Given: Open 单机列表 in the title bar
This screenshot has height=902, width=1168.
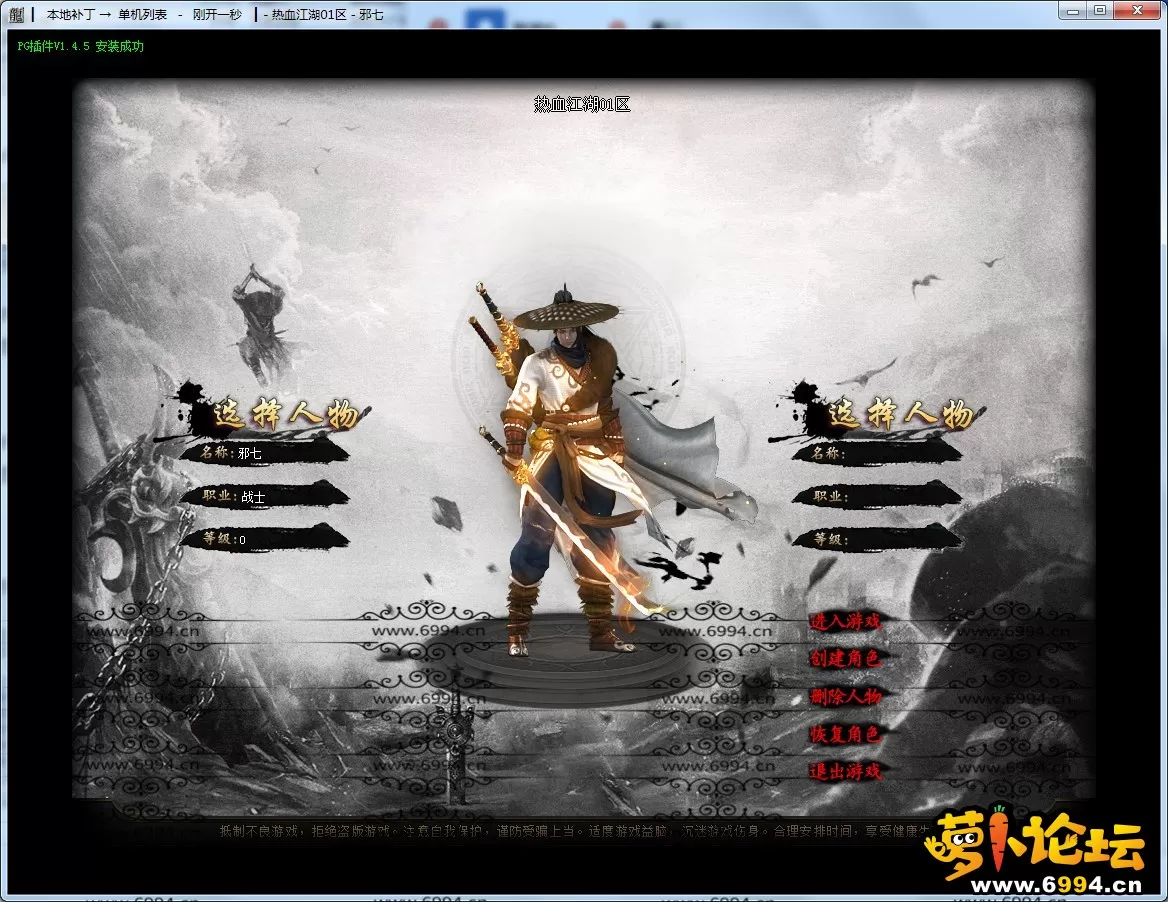Looking at the screenshot, I should (142, 14).
